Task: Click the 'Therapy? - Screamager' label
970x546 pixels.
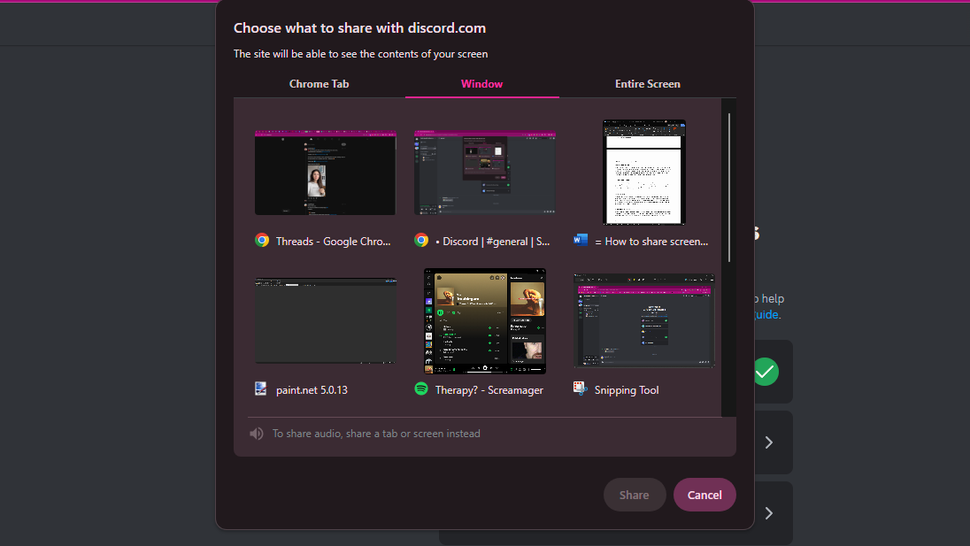Action: tap(489, 390)
